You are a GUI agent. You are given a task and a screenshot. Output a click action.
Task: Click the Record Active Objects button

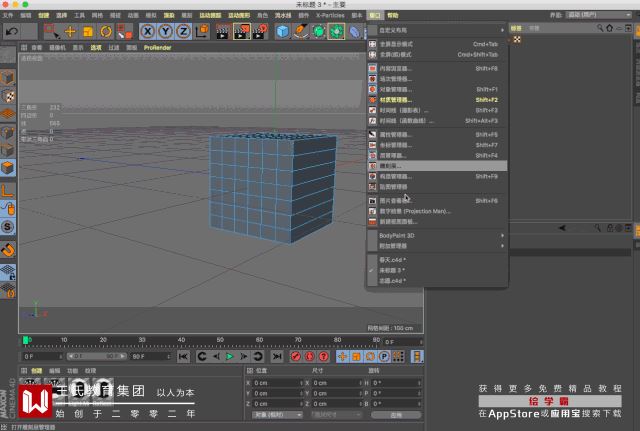pyautogui.click(x=296, y=356)
